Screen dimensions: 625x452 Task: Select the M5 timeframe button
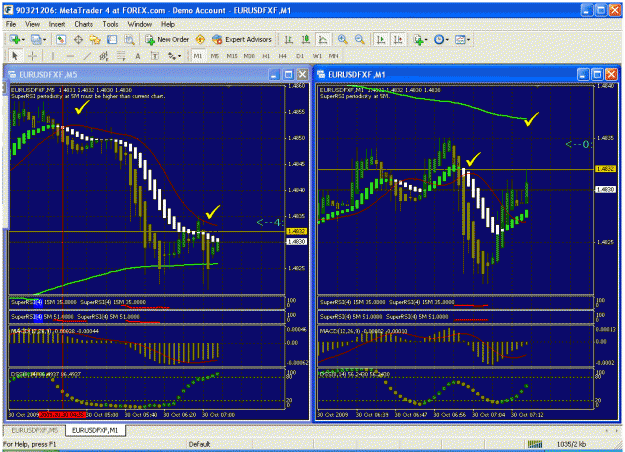point(215,56)
